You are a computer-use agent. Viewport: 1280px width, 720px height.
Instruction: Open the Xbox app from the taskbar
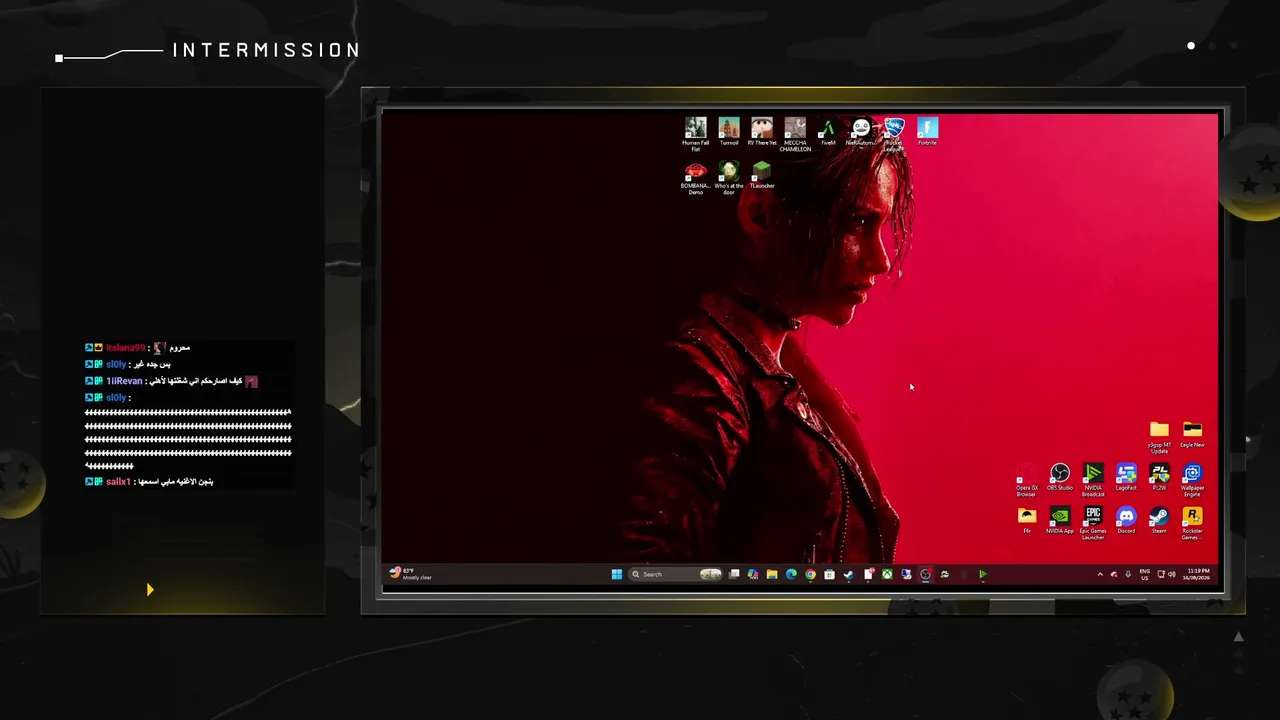point(887,574)
